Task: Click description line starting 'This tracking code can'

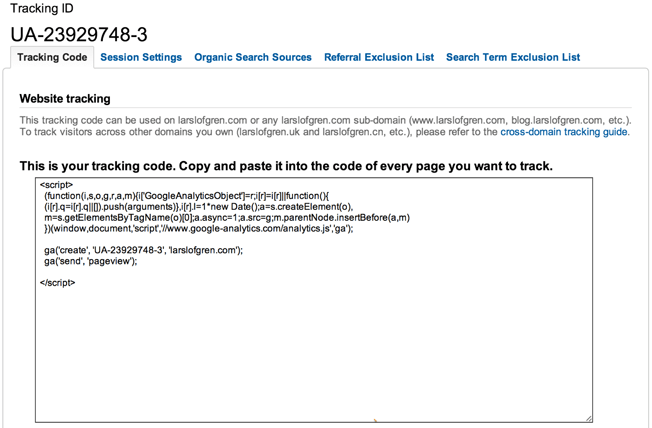Action: point(326,120)
